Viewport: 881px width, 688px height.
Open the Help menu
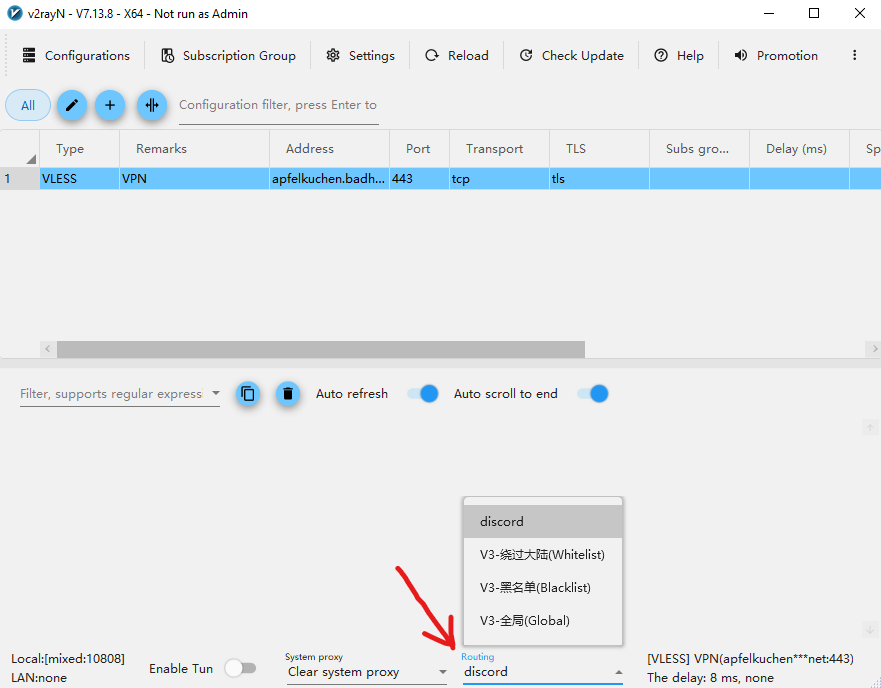coord(679,56)
